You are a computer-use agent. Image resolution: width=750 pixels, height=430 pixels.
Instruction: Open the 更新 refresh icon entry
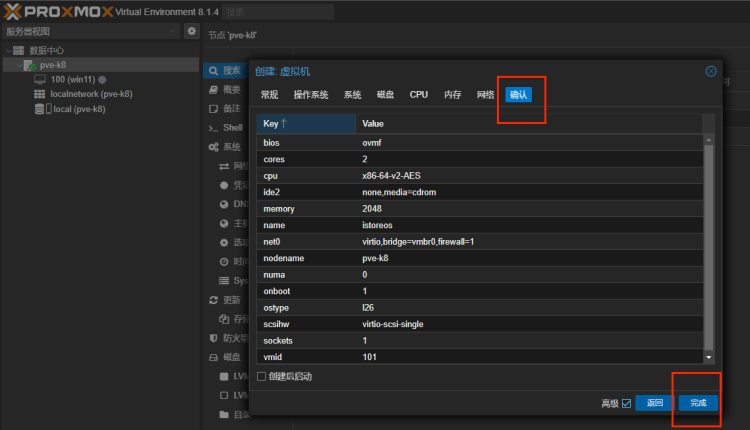pyautogui.click(x=213, y=300)
